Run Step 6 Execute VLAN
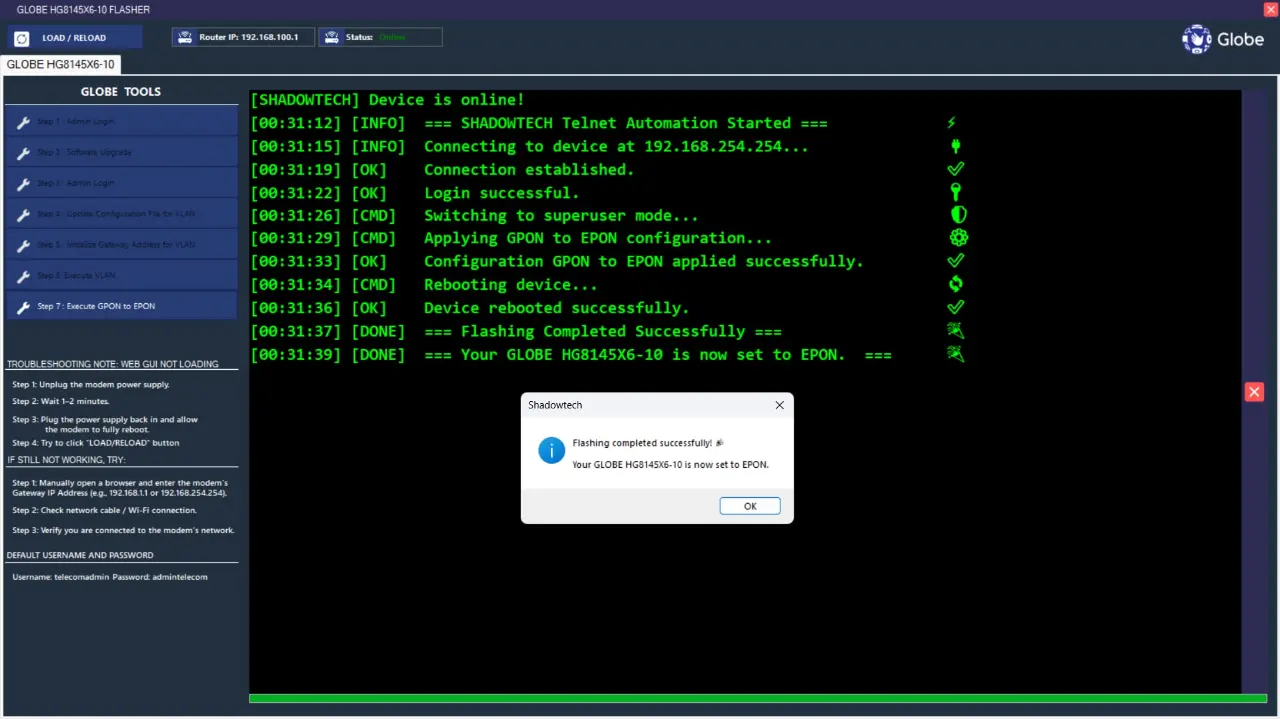The image size is (1280, 719). pos(121,276)
